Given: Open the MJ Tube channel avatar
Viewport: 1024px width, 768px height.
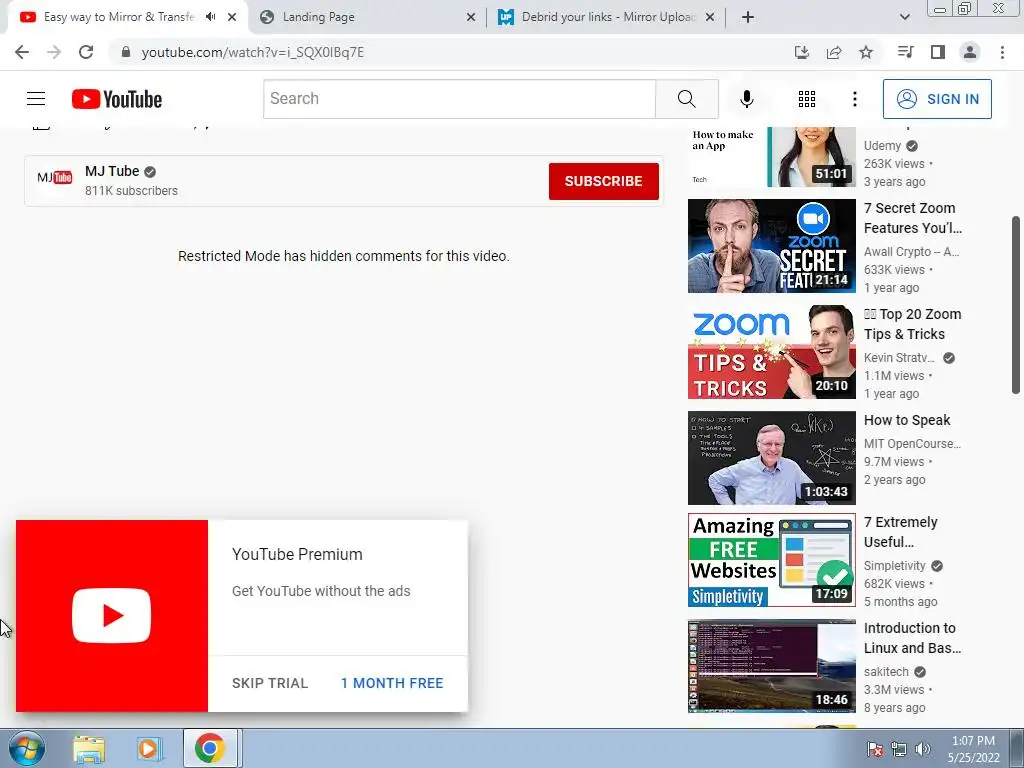Looking at the screenshot, I should tap(55, 178).
